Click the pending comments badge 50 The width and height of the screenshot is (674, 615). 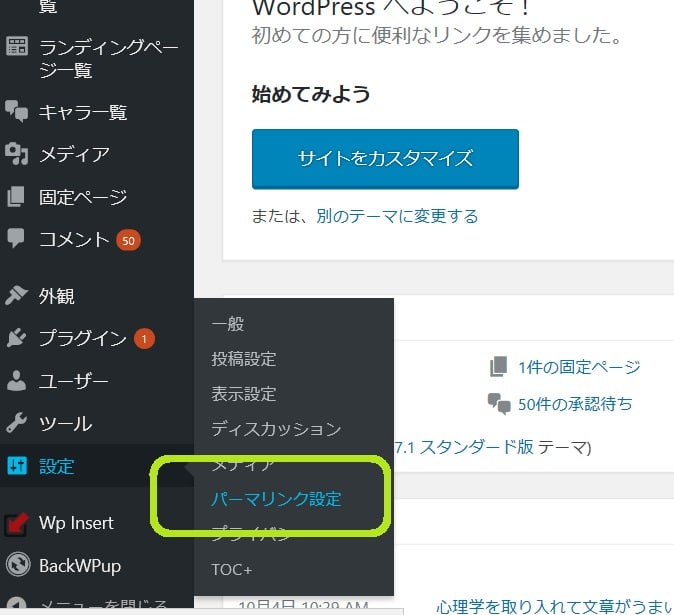point(128,241)
